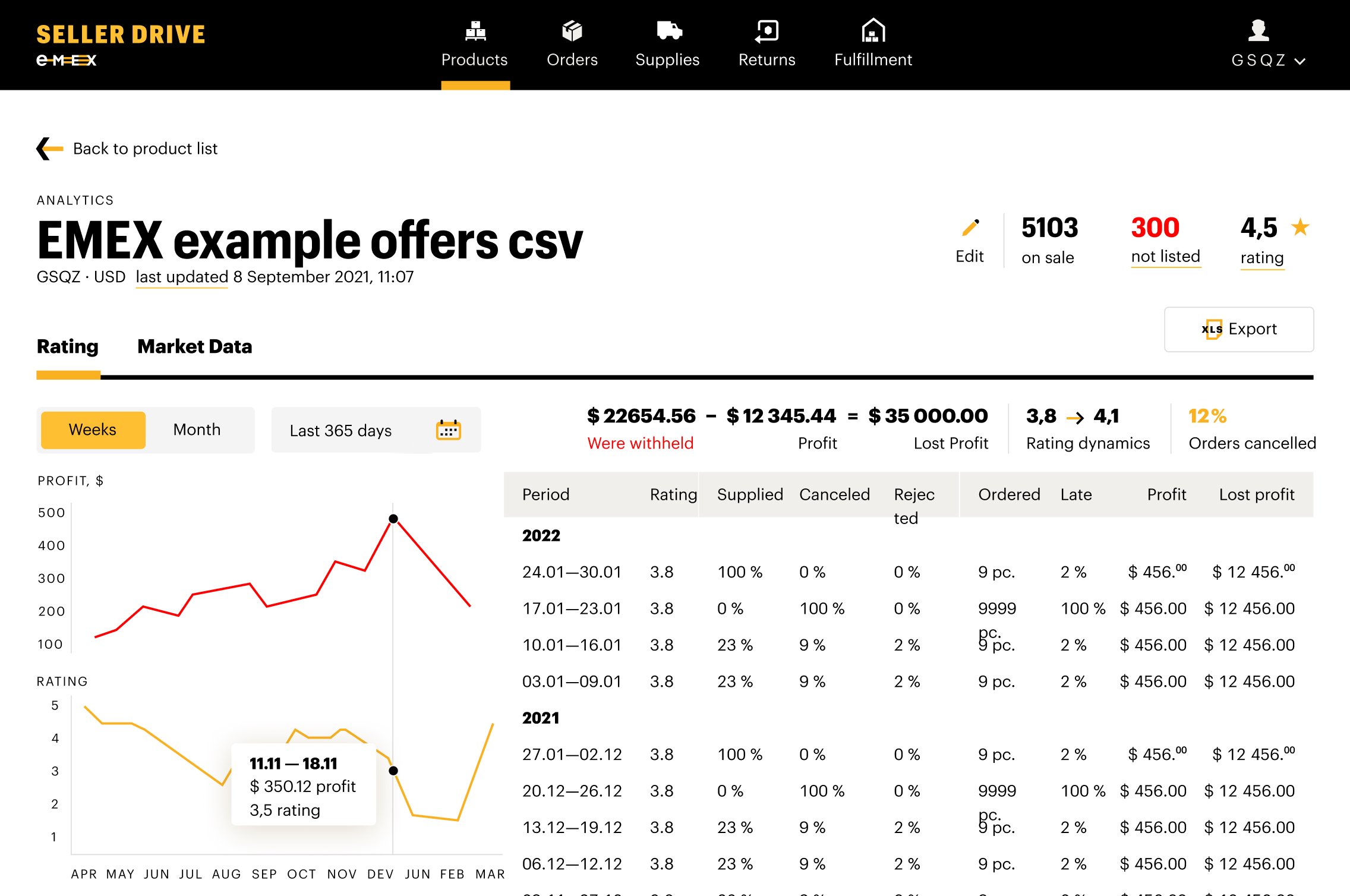
Task: Select the Weeks toggle option
Action: coord(93,430)
